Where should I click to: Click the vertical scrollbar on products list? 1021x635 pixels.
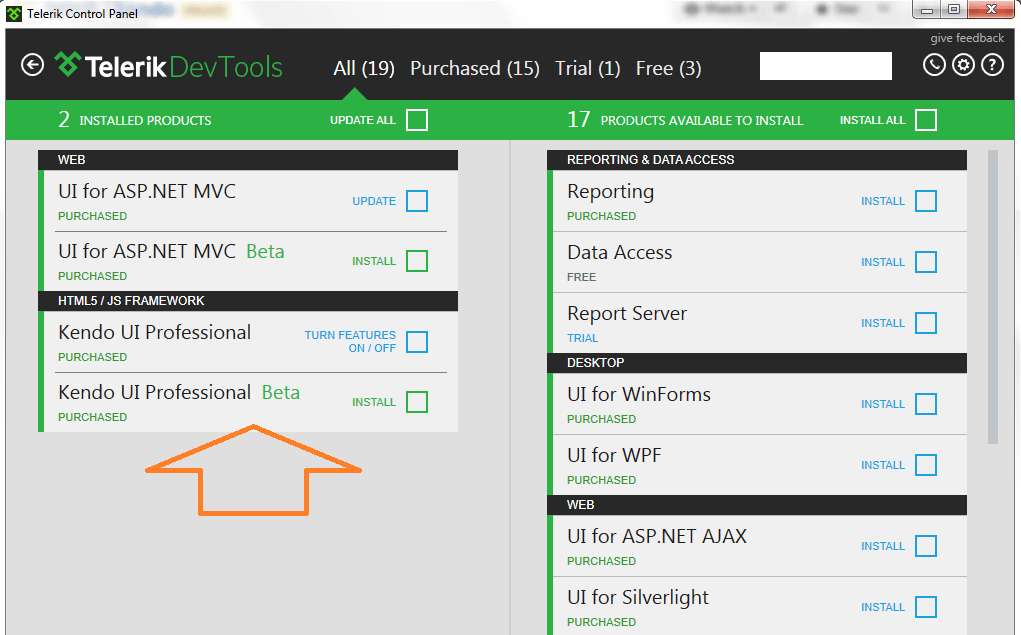click(x=993, y=297)
